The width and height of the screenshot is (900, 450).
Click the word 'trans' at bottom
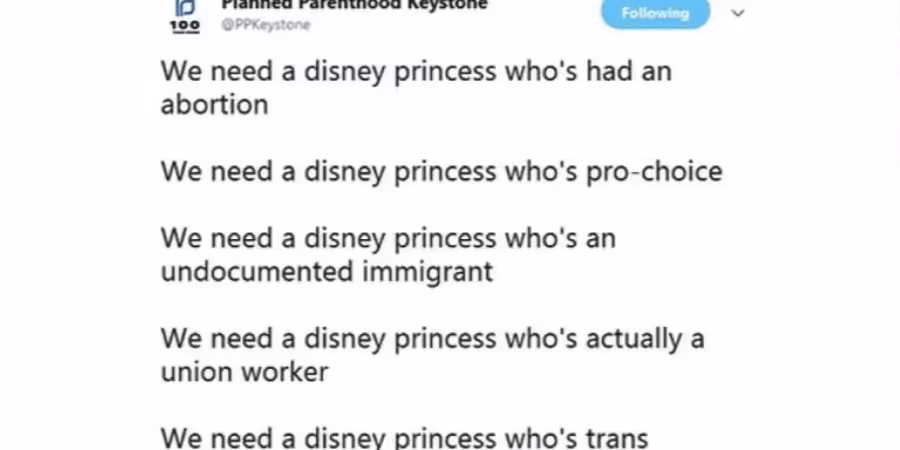[x=616, y=439]
